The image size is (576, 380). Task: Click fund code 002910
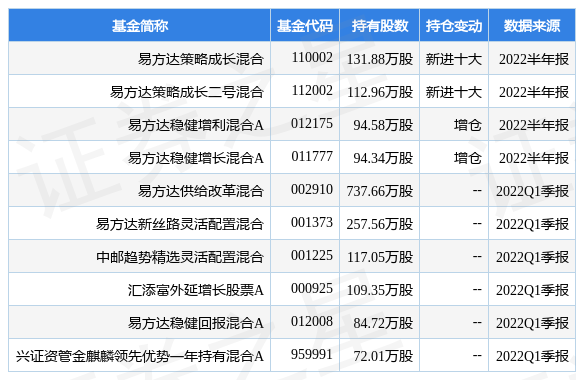click(x=312, y=189)
